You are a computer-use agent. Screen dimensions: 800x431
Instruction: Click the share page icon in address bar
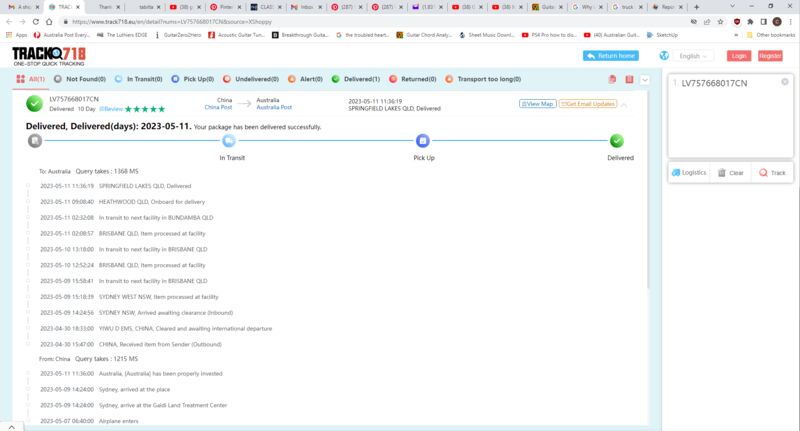click(707, 22)
